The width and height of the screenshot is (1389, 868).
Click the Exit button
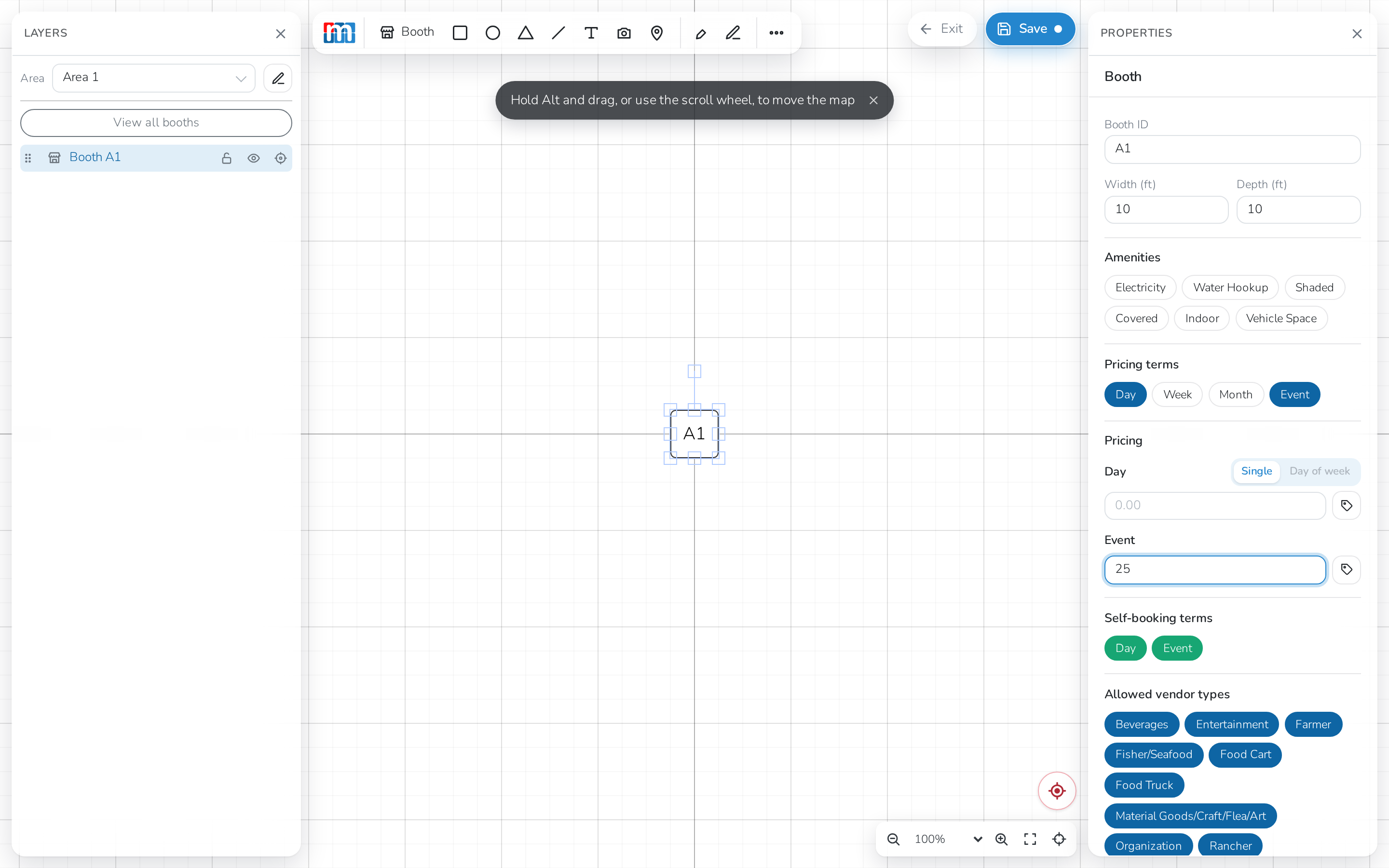click(x=941, y=29)
